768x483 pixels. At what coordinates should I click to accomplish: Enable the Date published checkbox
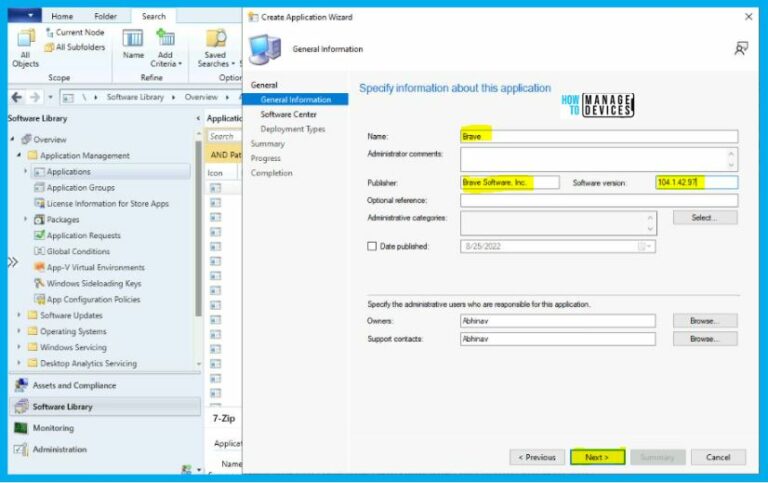coord(372,246)
